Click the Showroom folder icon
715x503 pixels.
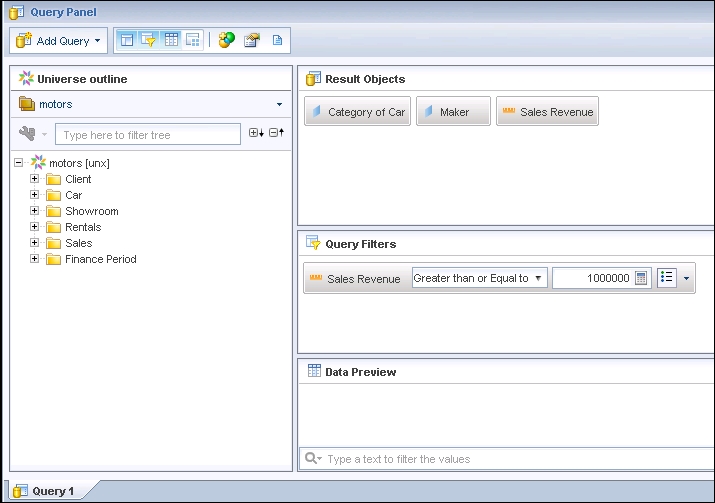53,211
